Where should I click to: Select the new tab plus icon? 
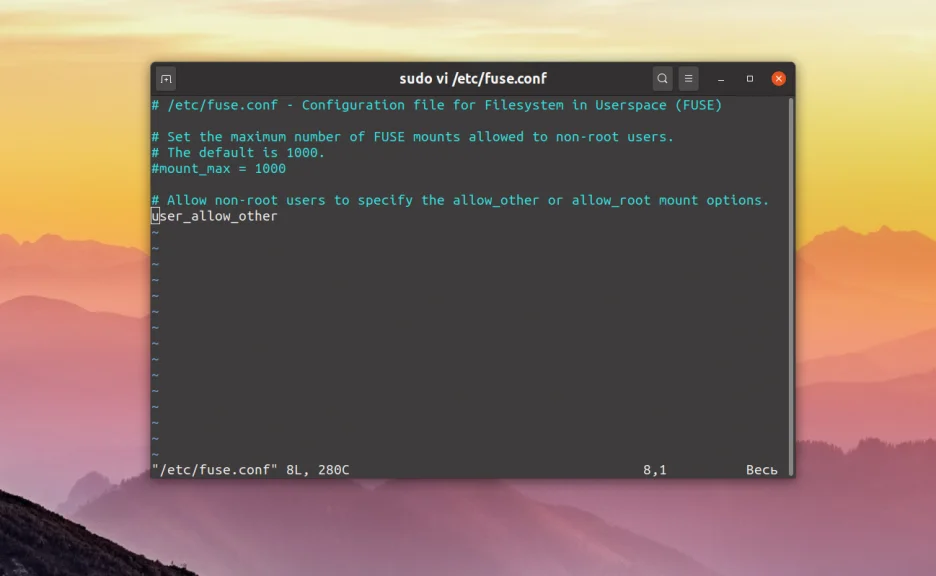(166, 78)
